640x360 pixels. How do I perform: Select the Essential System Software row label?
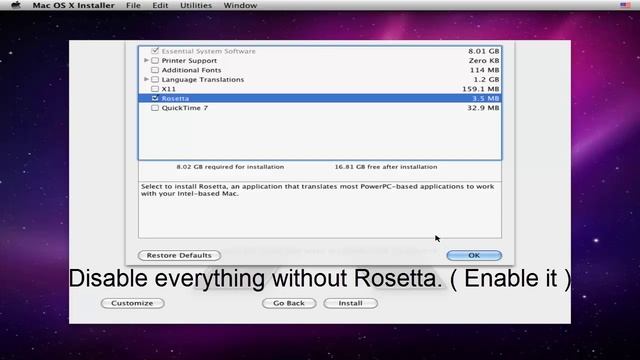coord(208,51)
